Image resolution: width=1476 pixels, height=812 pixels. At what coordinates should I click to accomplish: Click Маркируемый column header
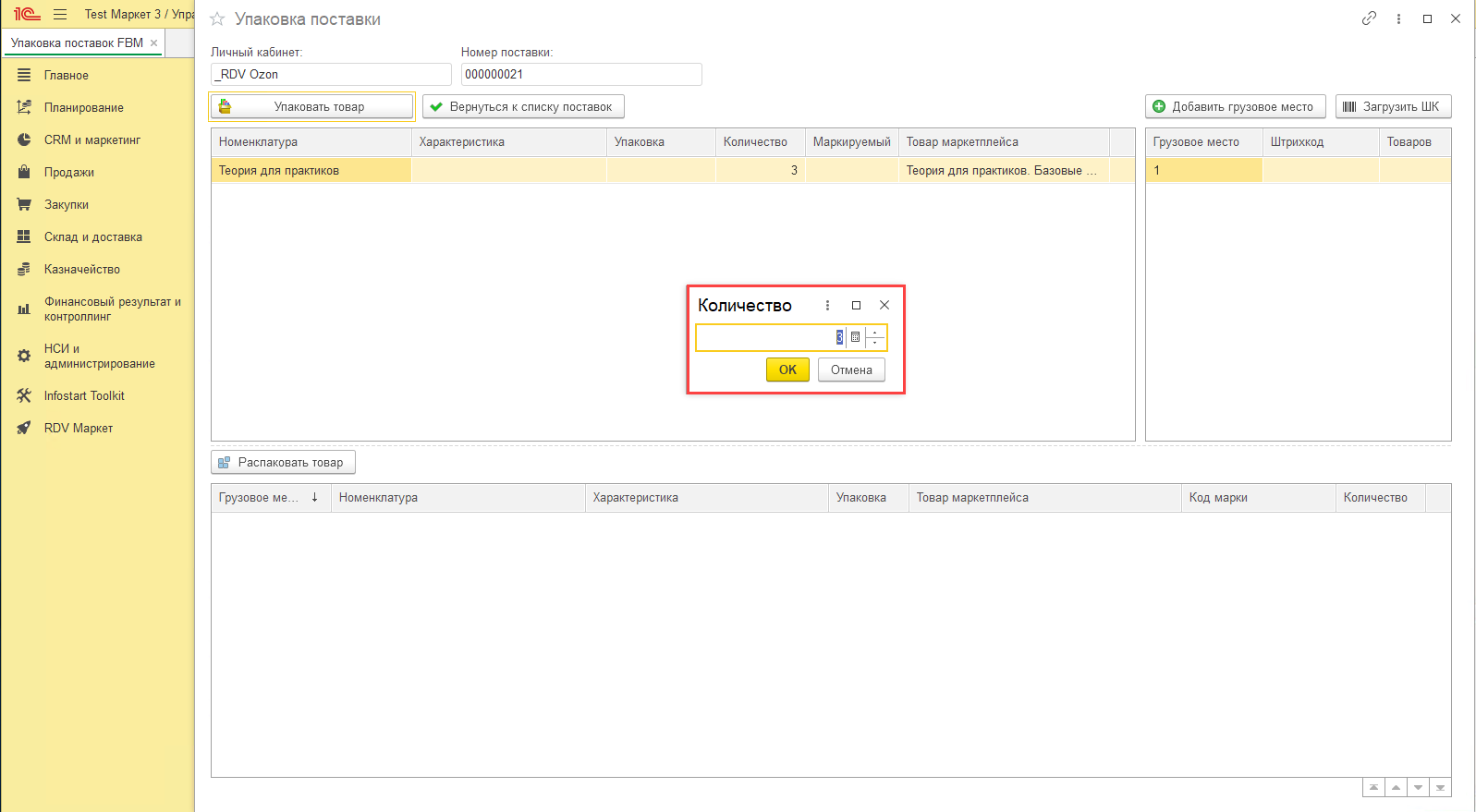[852, 142]
